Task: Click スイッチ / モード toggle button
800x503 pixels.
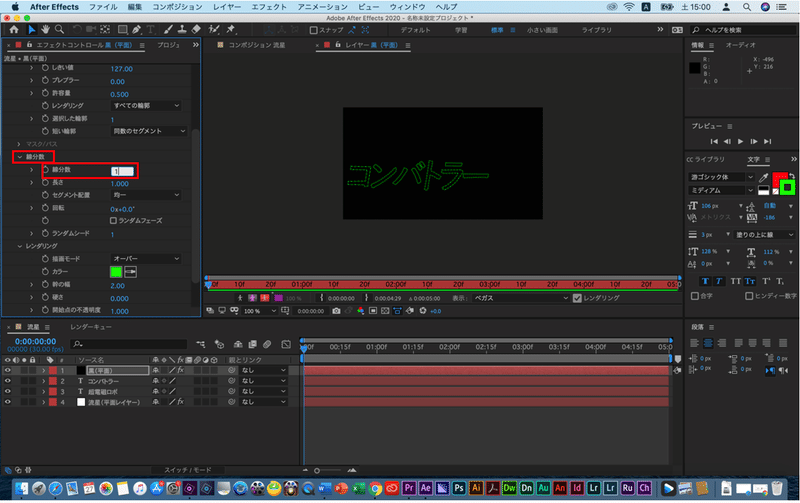Action: click(188, 470)
